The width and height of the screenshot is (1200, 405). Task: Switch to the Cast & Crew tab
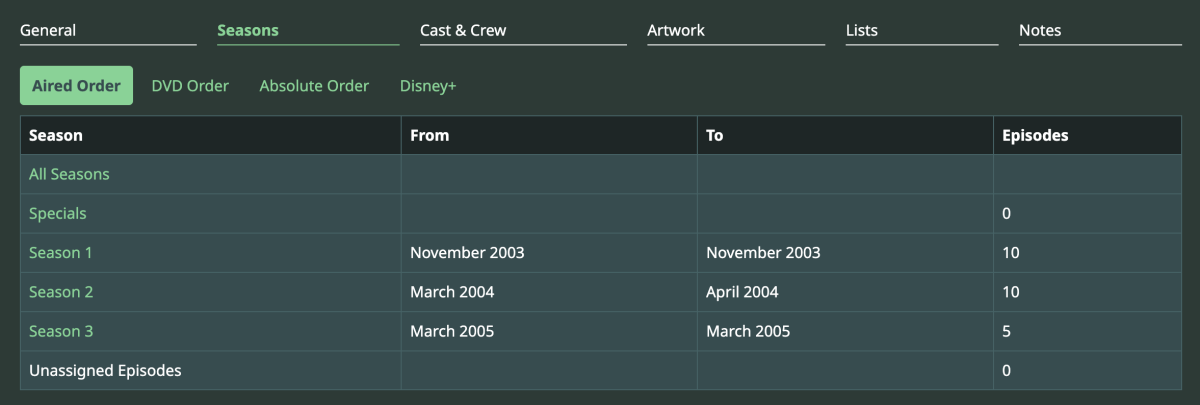(x=463, y=30)
